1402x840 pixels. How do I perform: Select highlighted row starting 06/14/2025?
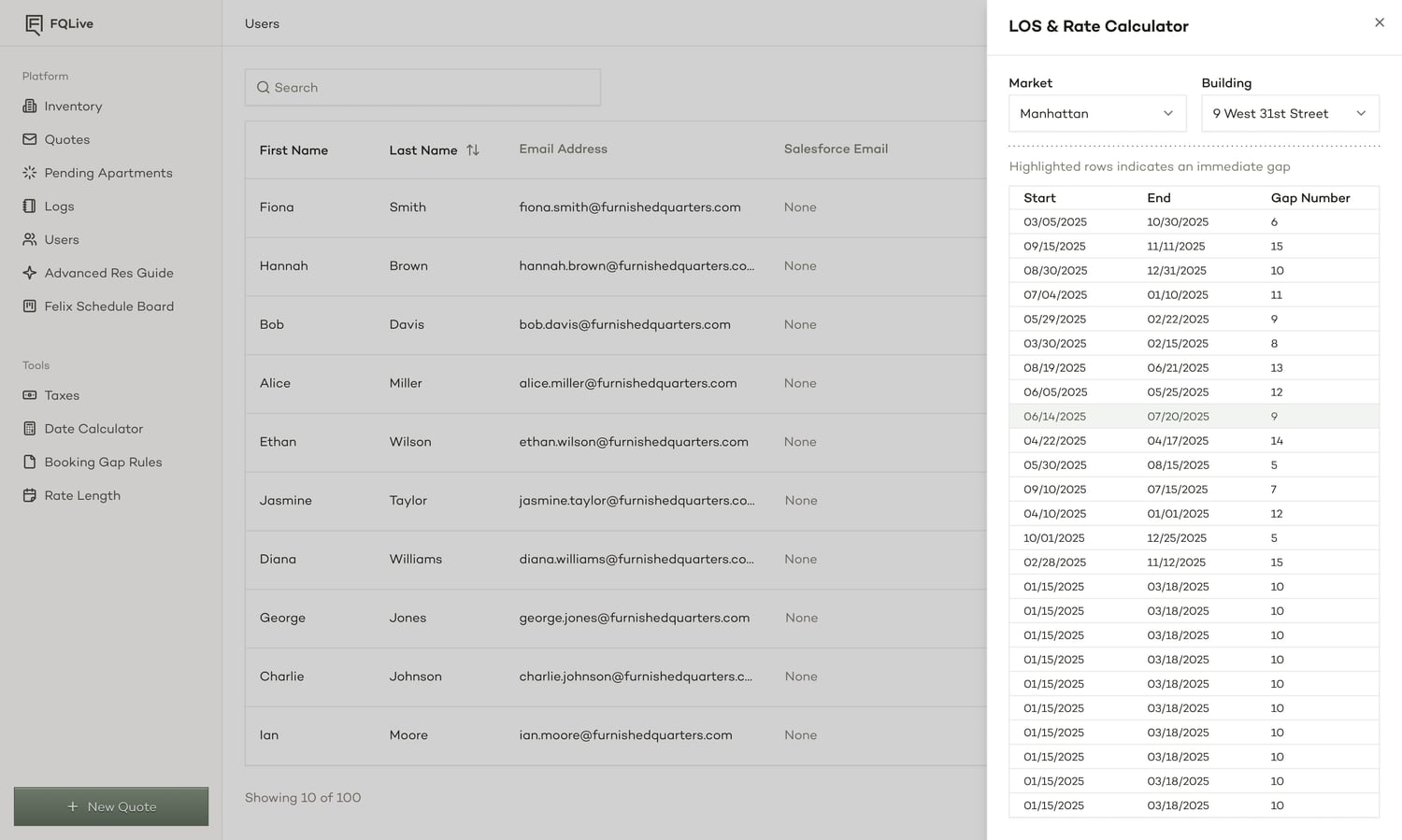[1194, 416]
